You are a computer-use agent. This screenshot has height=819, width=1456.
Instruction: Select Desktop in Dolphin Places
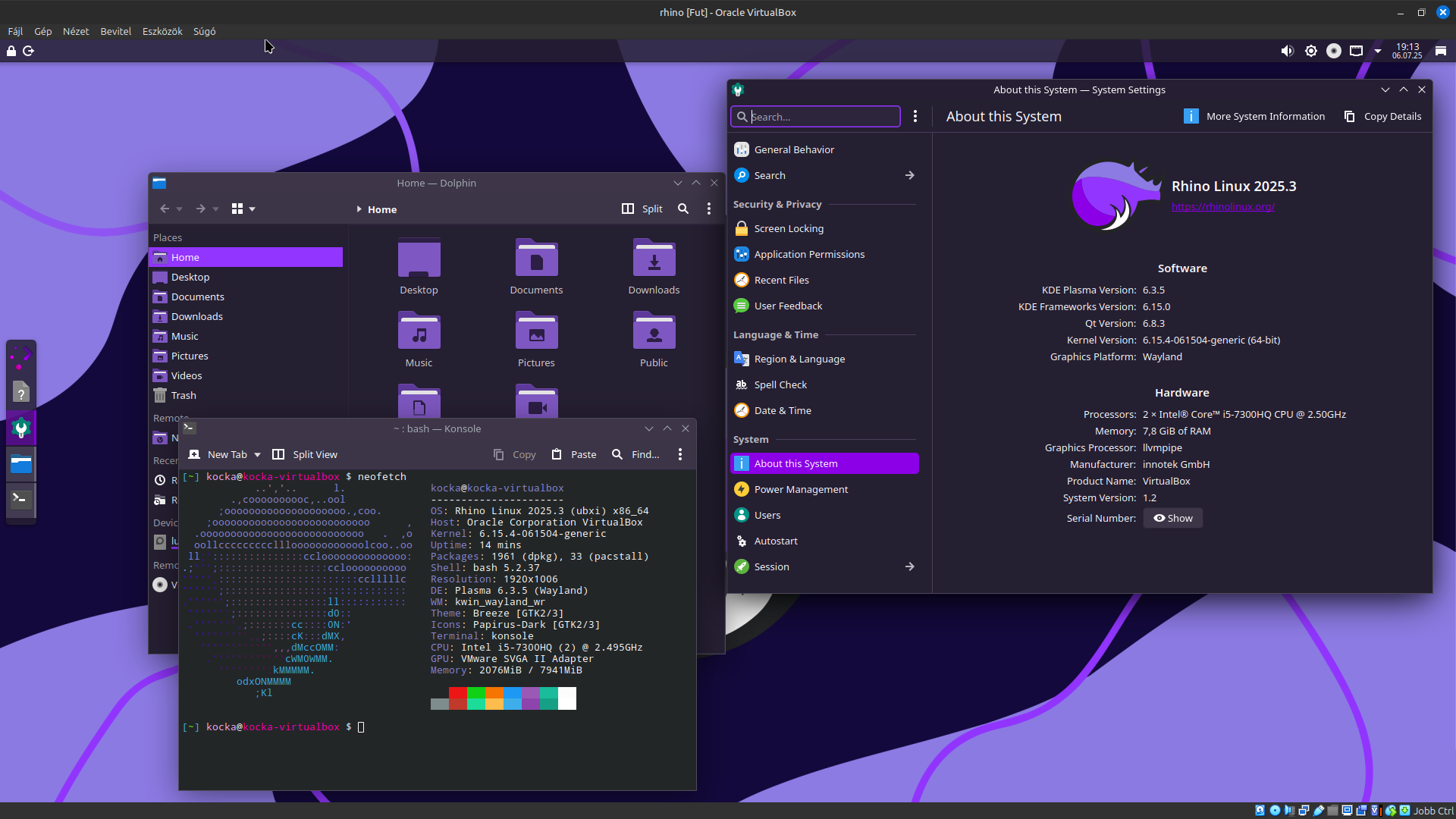(x=246, y=277)
